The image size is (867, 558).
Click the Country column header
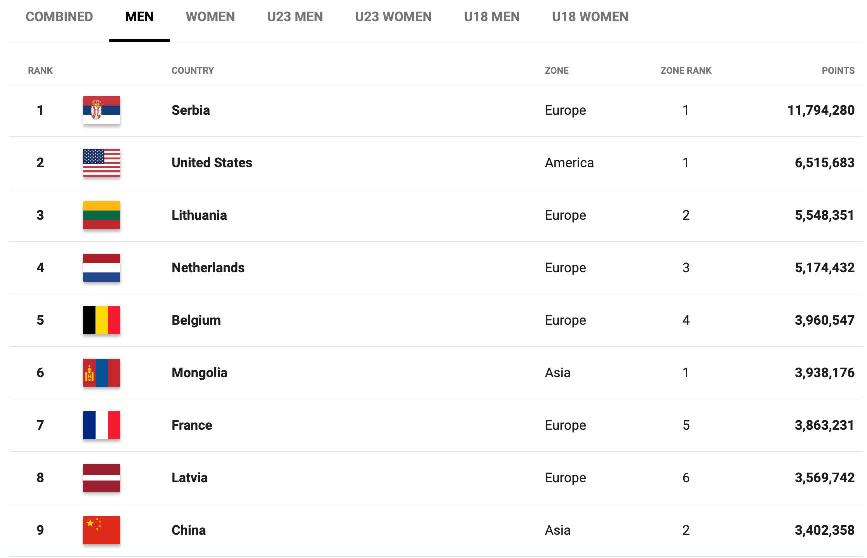click(x=193, y=71)
